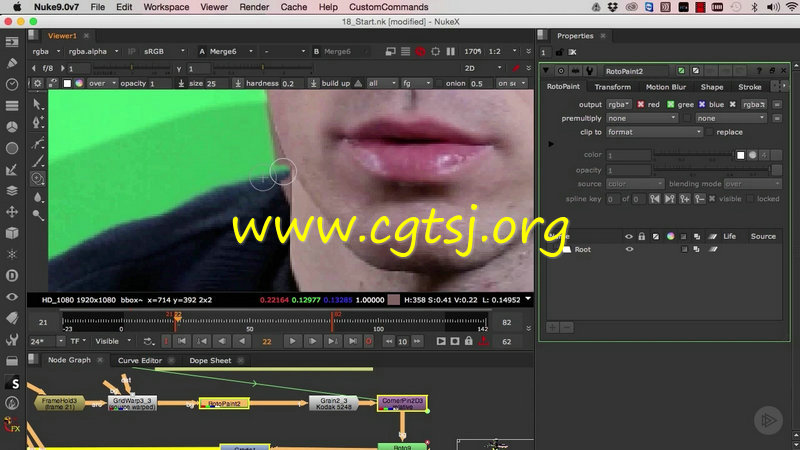Image resolution: width=800 pixels, height=450 pixels.
Task: Select the Blur tool droplet icon
Action: [38, 197]
